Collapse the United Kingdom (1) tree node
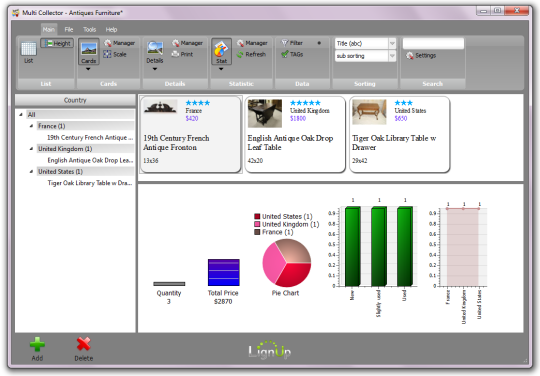 31,148
